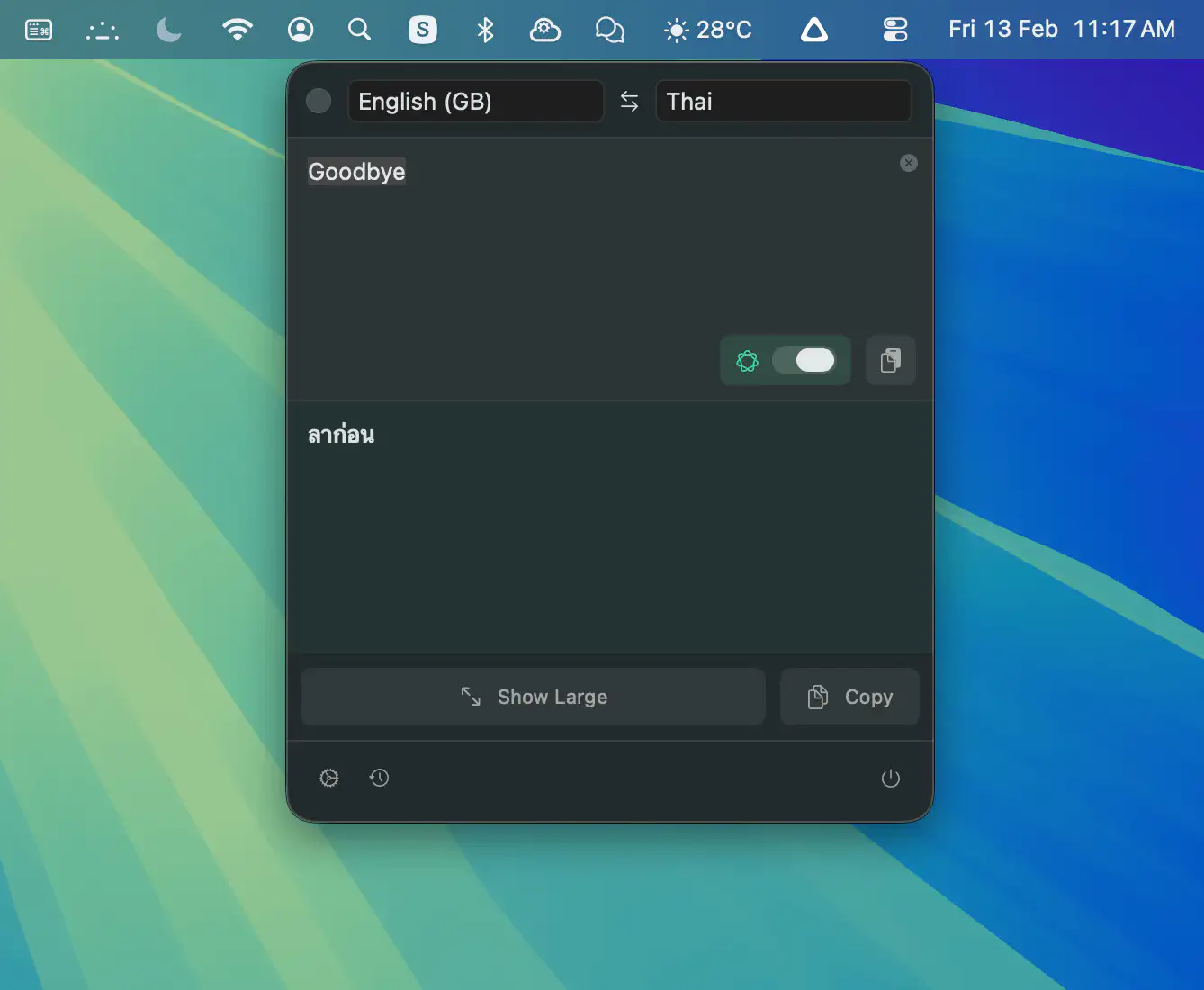Open translator settings gear icon
This screenshot has height=990, width=1204.
(329, 778)
